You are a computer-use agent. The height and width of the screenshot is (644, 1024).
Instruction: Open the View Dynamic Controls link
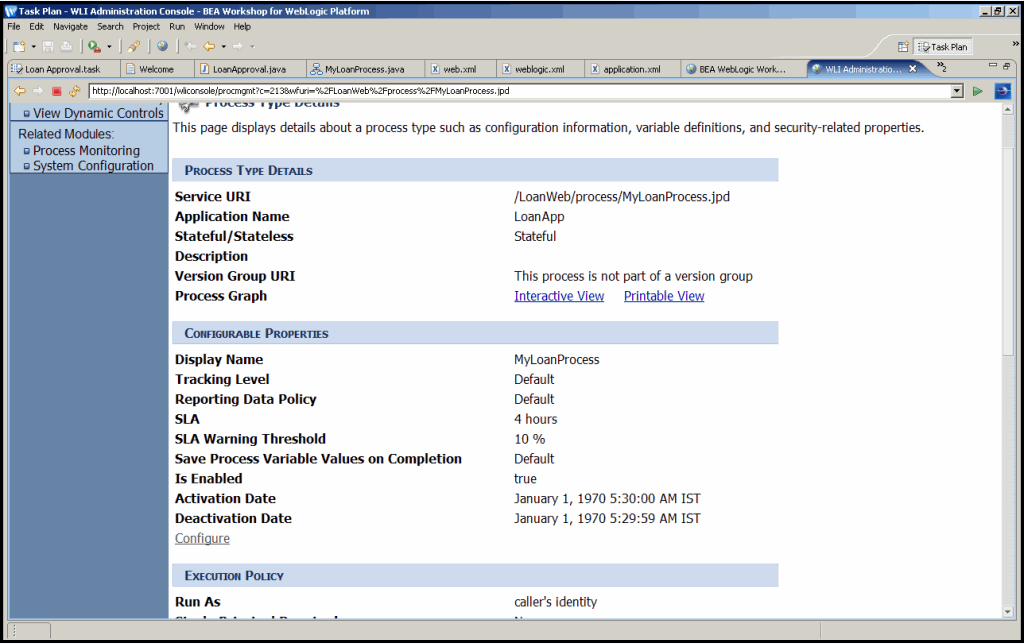point(98,113)
